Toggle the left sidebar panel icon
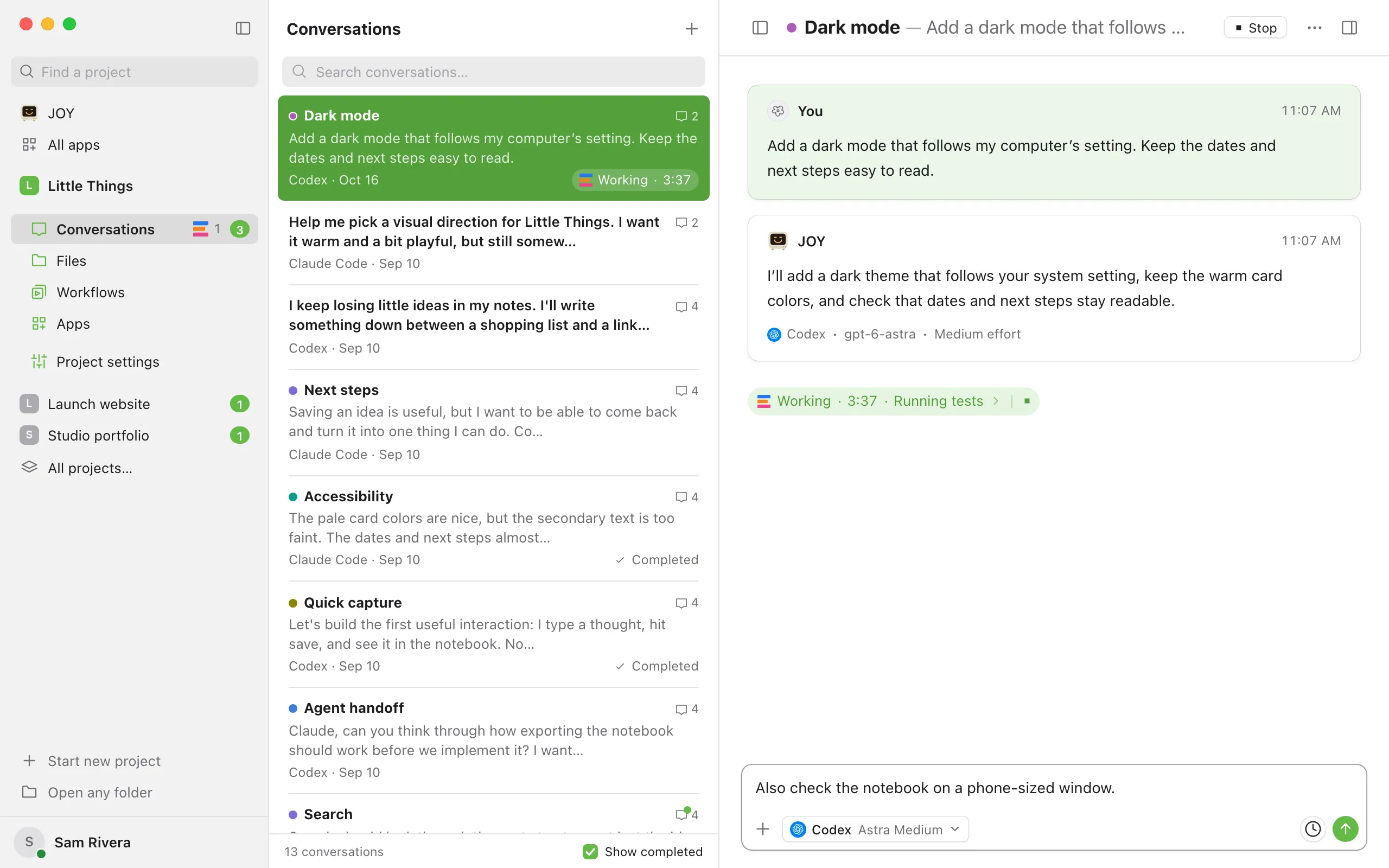 (x=243, y=28)
